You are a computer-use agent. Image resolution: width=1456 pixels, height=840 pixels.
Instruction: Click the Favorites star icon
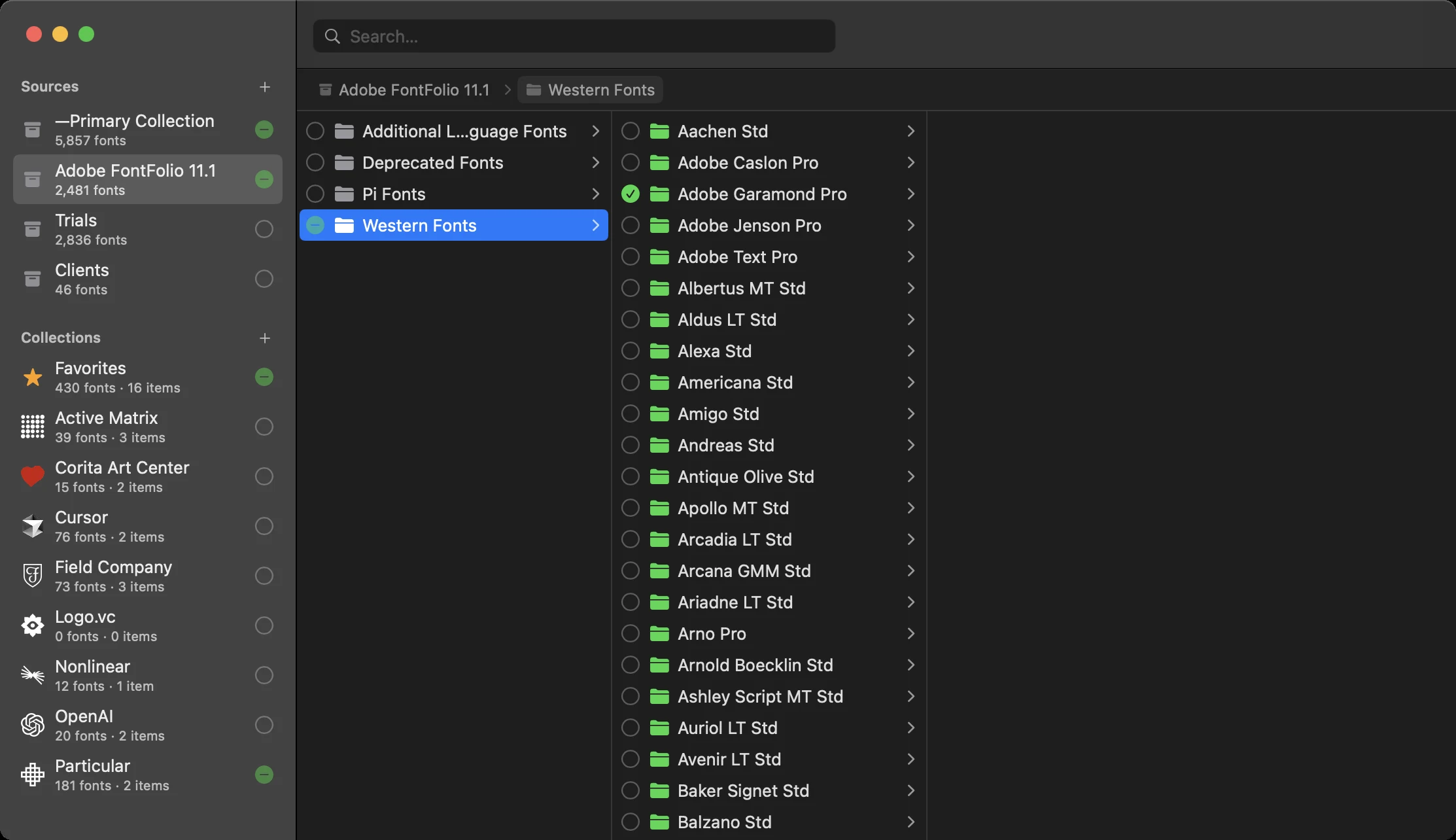pyautogui.click(x=33, y=377)
